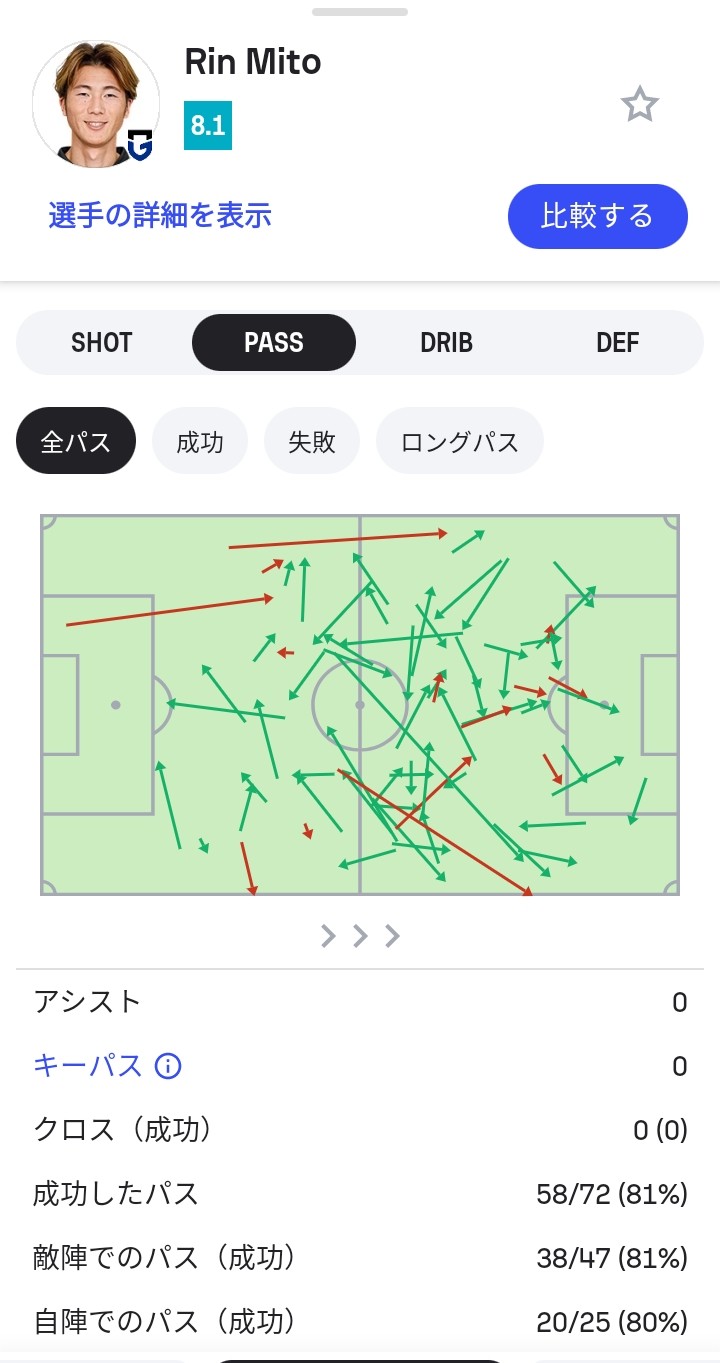Tap the player name Rin Mito
The height and width of the screenshot is (1363, 720).
click(253, 62)
